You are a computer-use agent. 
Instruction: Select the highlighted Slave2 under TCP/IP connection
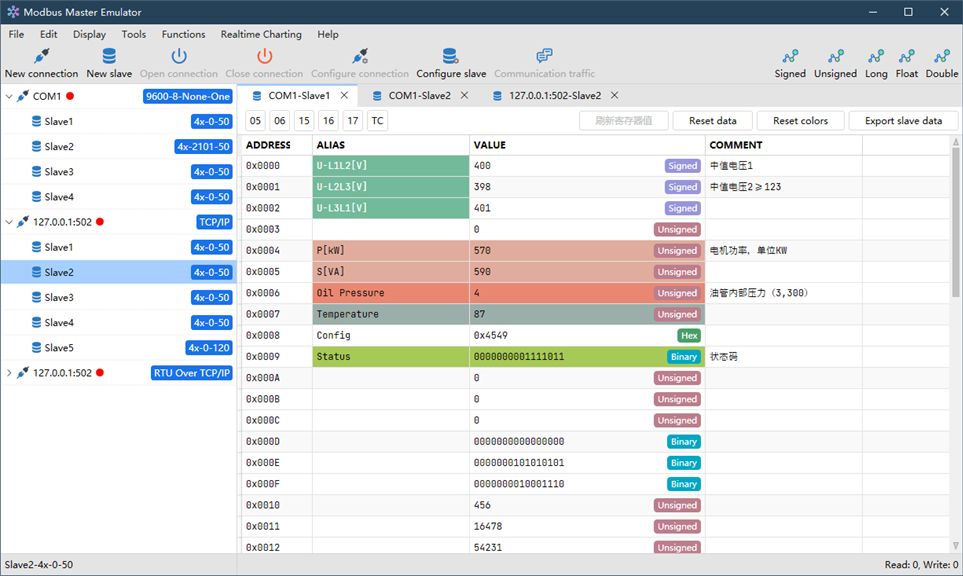tap(119, 272)
